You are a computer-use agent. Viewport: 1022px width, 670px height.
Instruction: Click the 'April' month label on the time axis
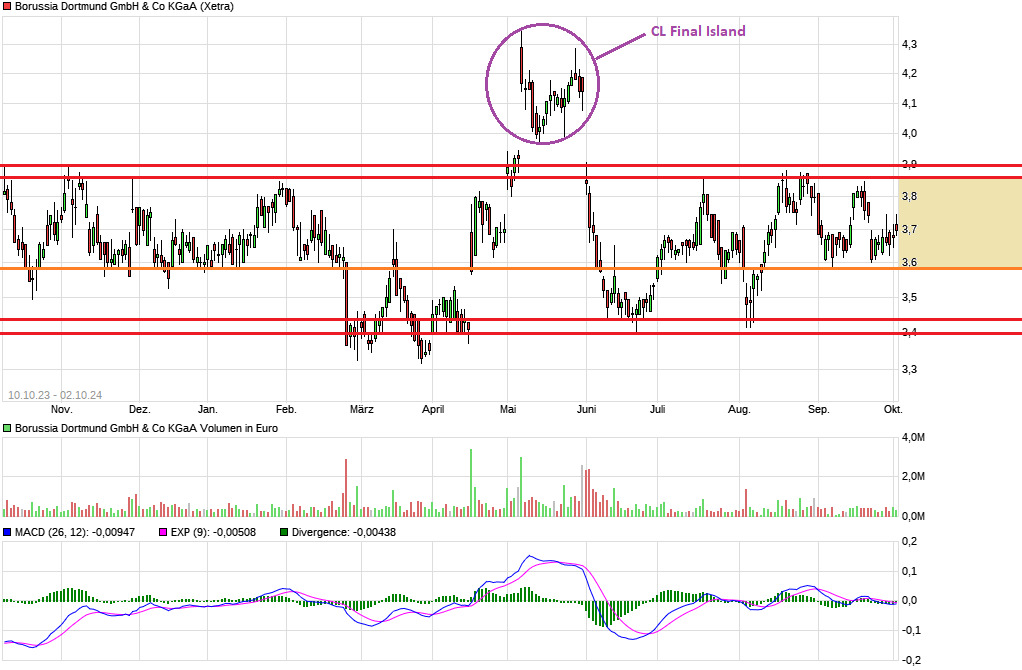(433, 409)
